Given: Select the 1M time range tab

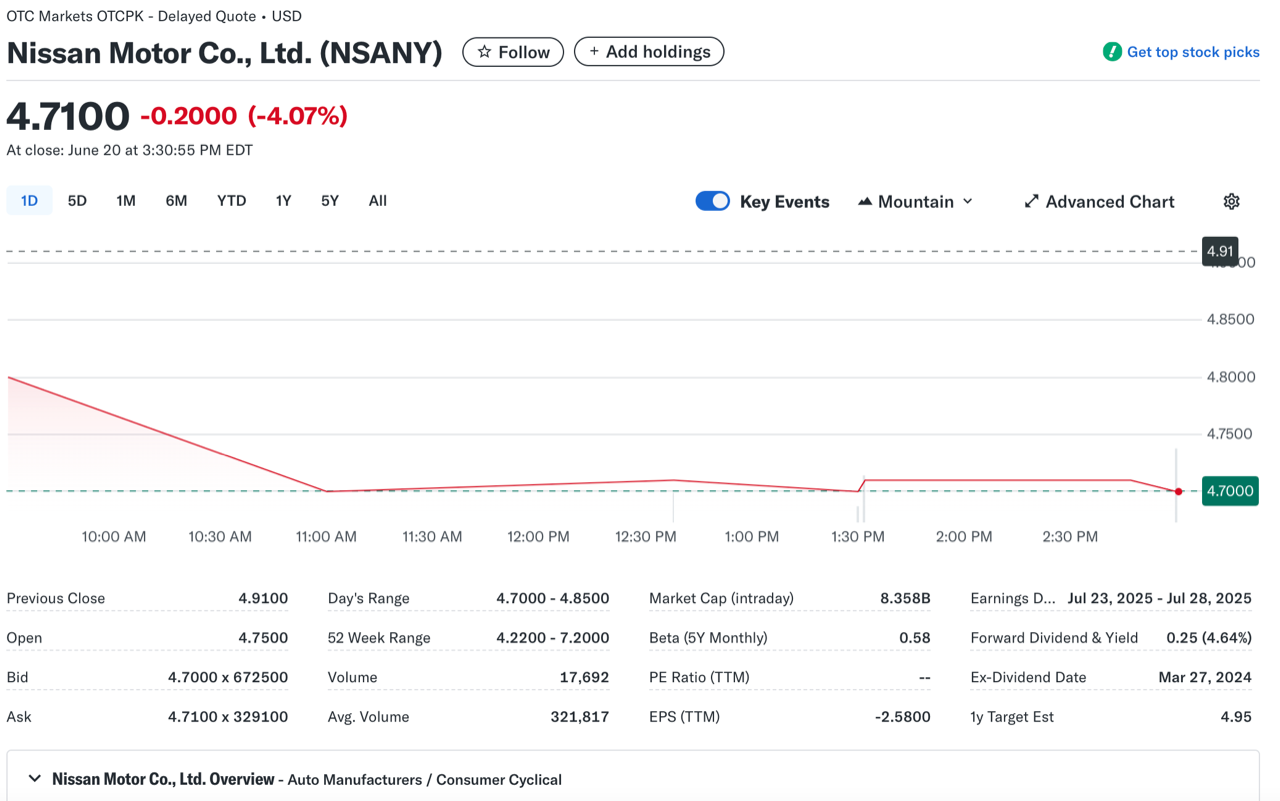Looking at the screenshot, I should pyautogui.click(x=125, y=201).
